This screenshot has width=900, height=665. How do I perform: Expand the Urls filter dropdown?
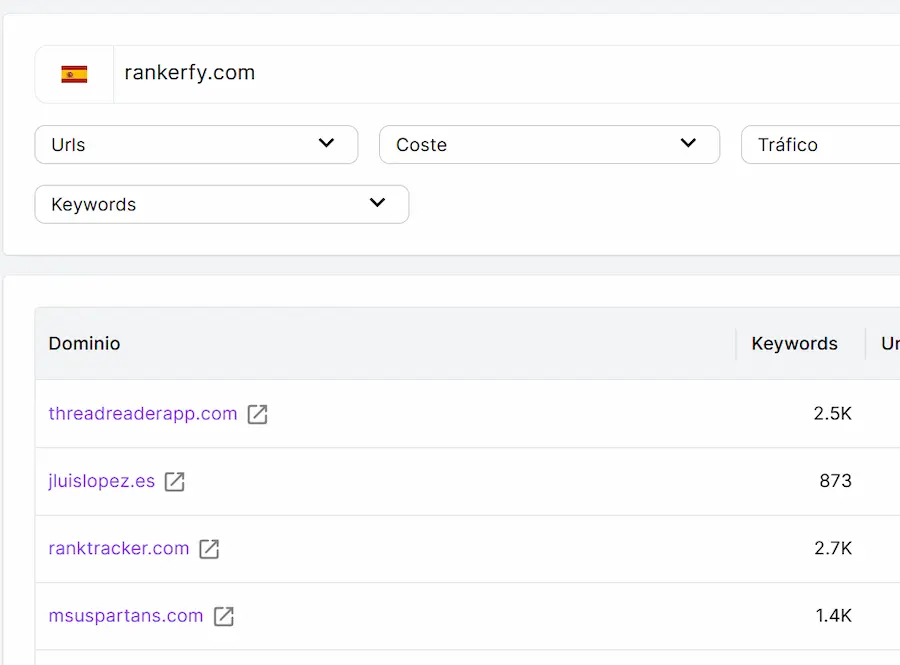click(196, 145)
